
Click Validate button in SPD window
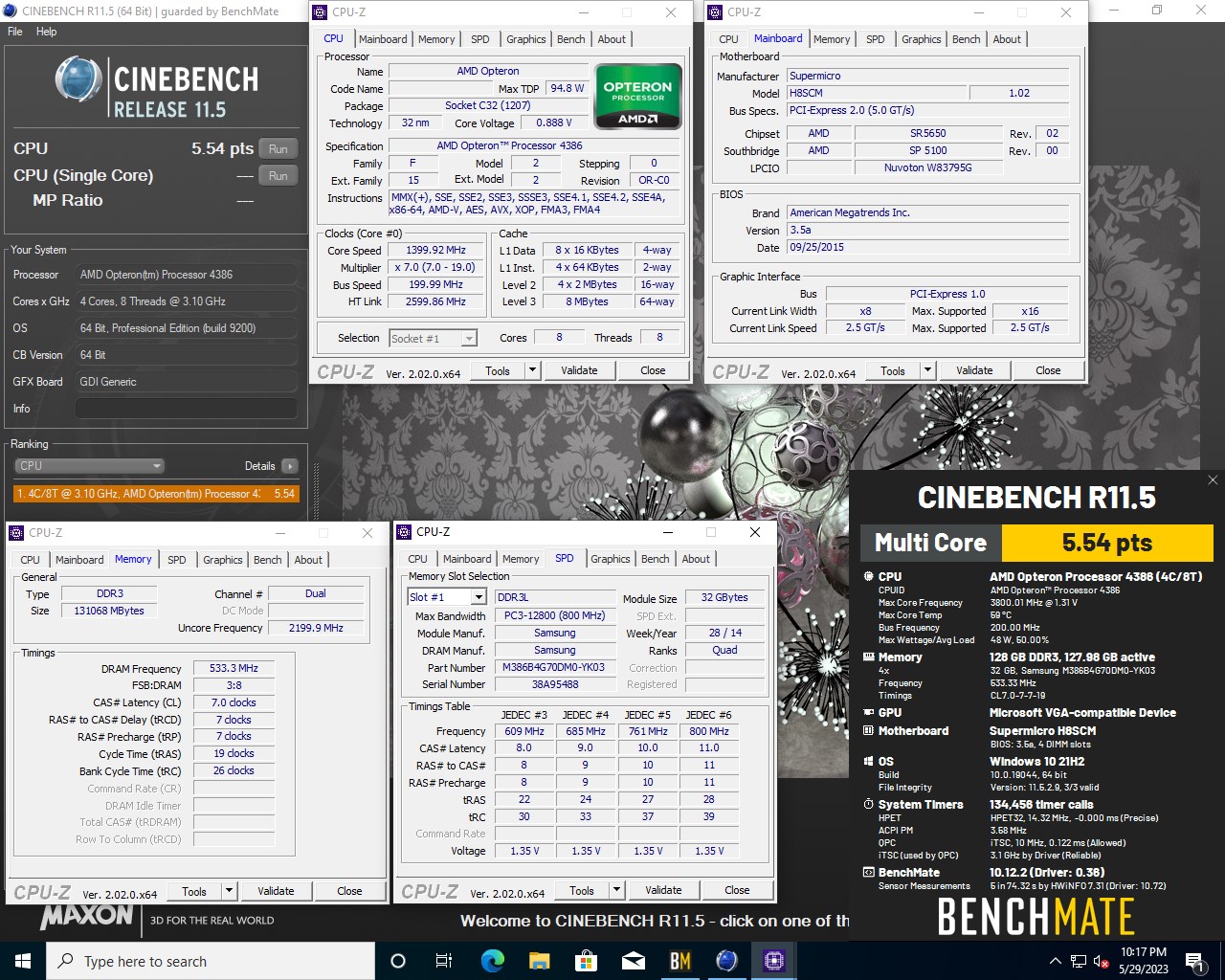click(663, 890)
